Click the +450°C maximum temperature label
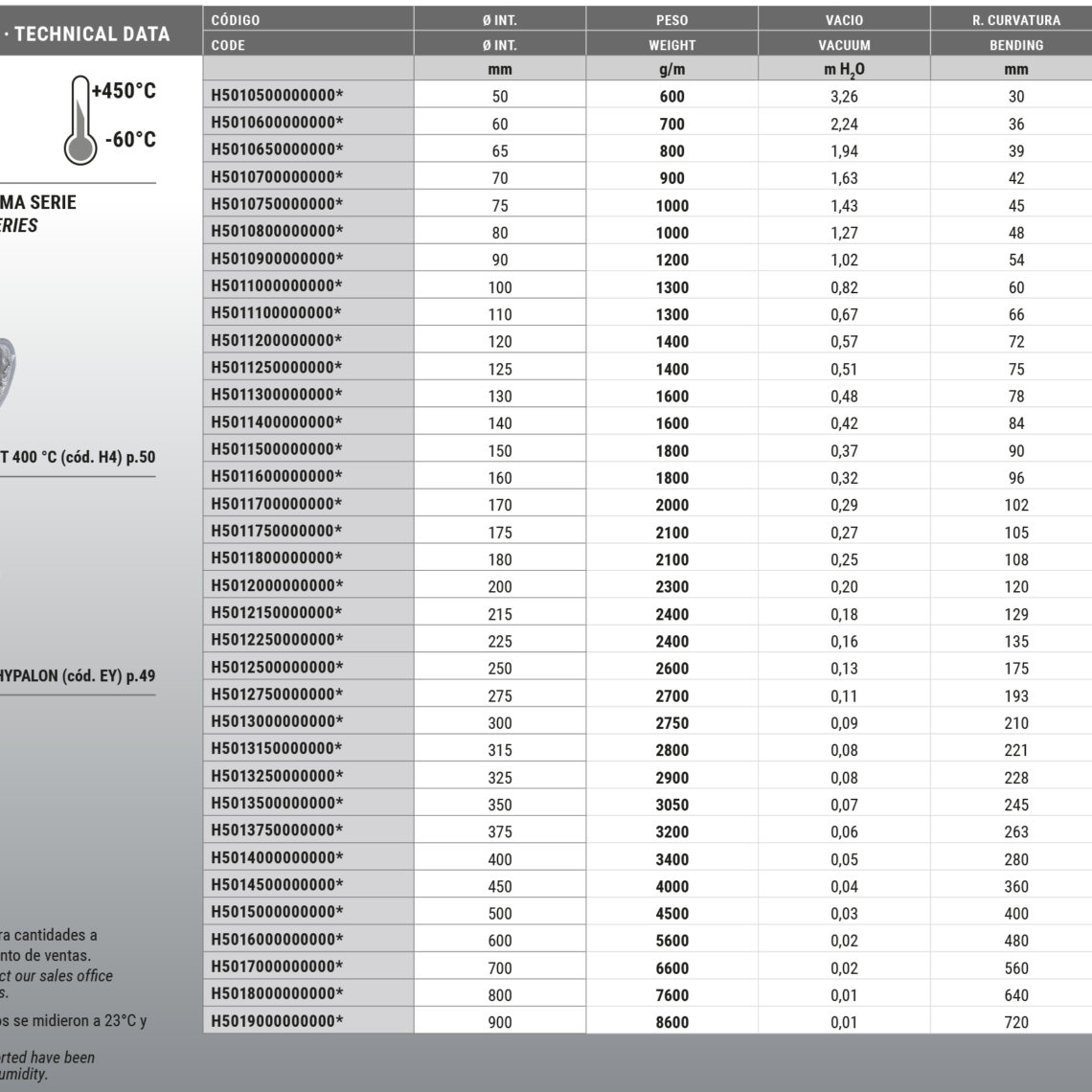Image resolution: width=1092 pixels, height=1092 pixels. [x=124, y=91]
